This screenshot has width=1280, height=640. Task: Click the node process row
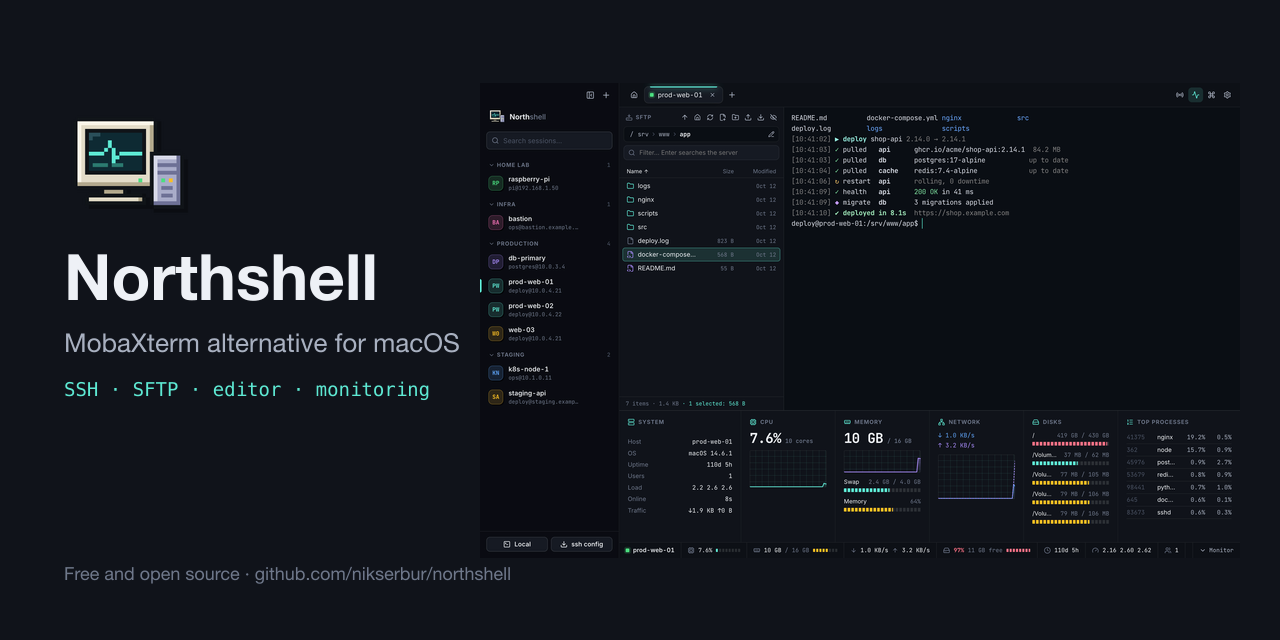[x=1179, y=450]
